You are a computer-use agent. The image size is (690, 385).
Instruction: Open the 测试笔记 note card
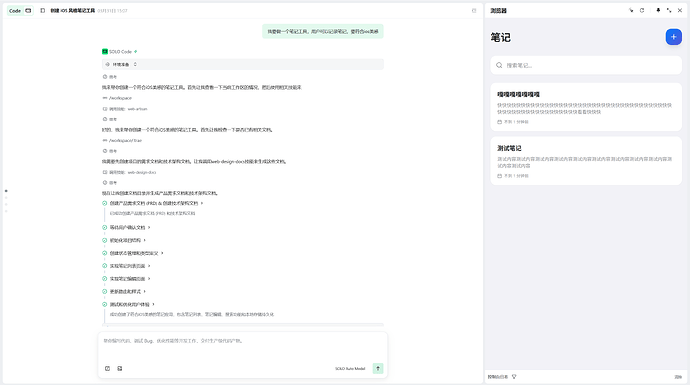tap(586, 161)
